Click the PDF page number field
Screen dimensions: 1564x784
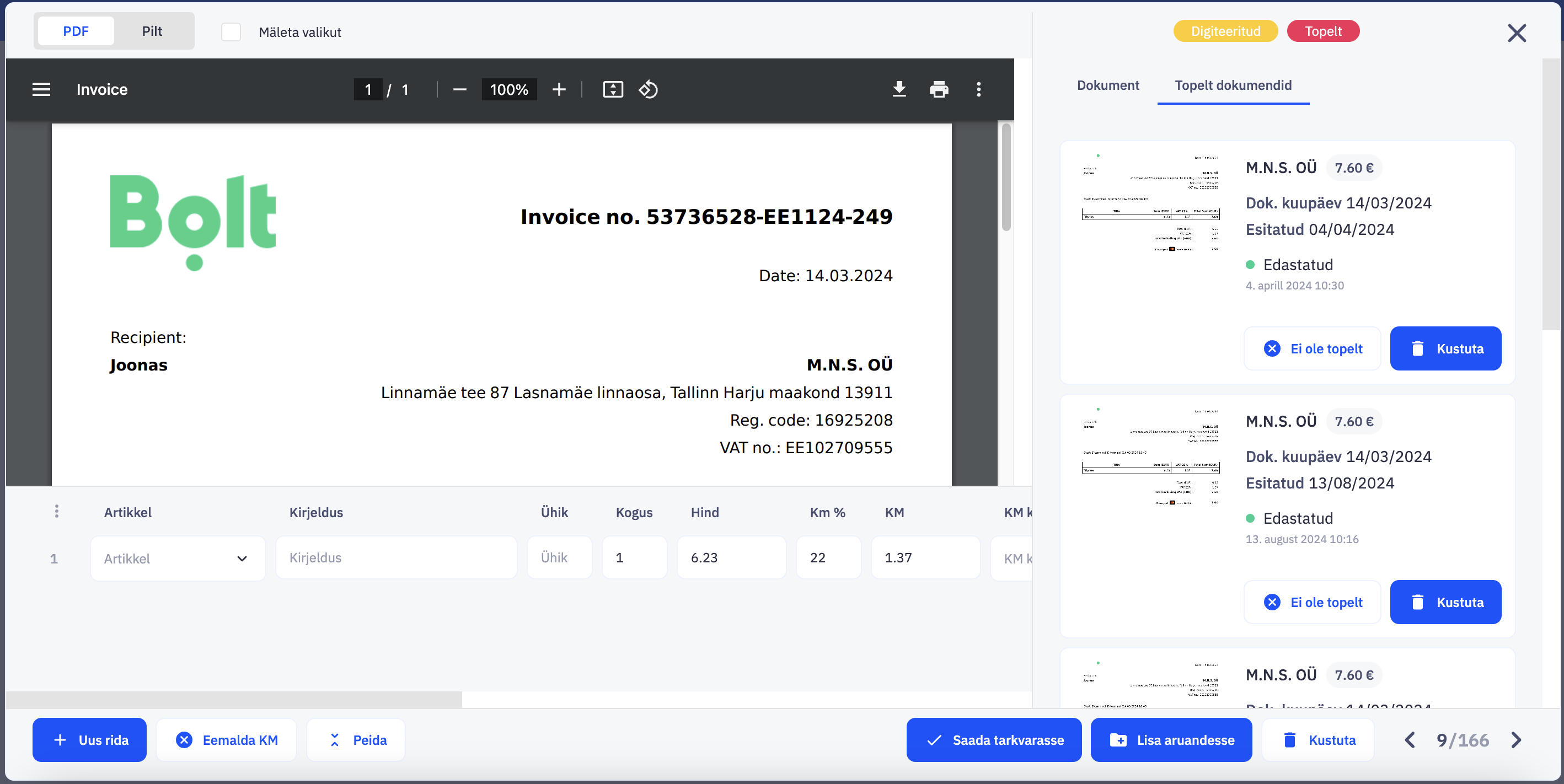click(x=368, y=90)
